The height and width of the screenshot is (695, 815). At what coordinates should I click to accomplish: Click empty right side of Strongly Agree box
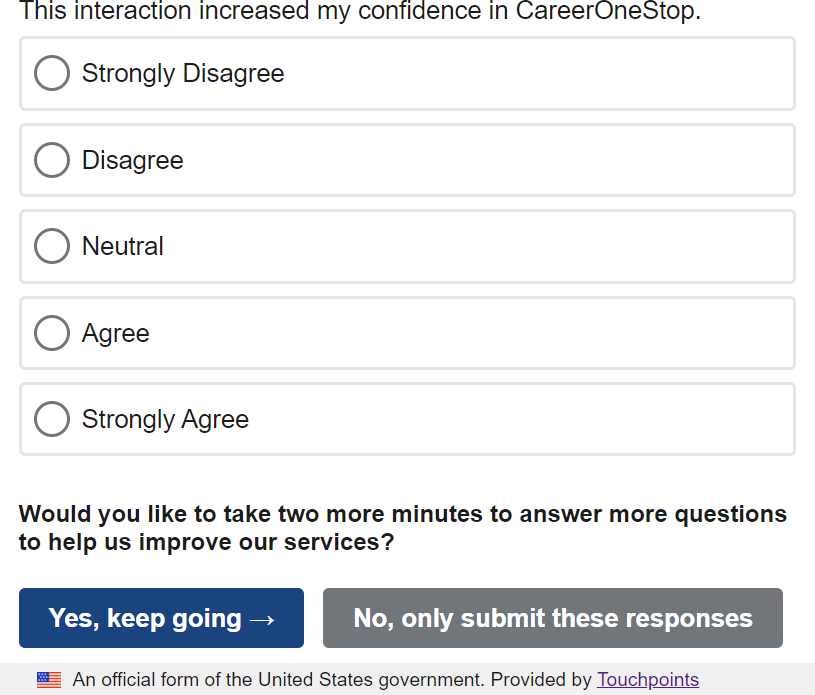coord(600,419)
